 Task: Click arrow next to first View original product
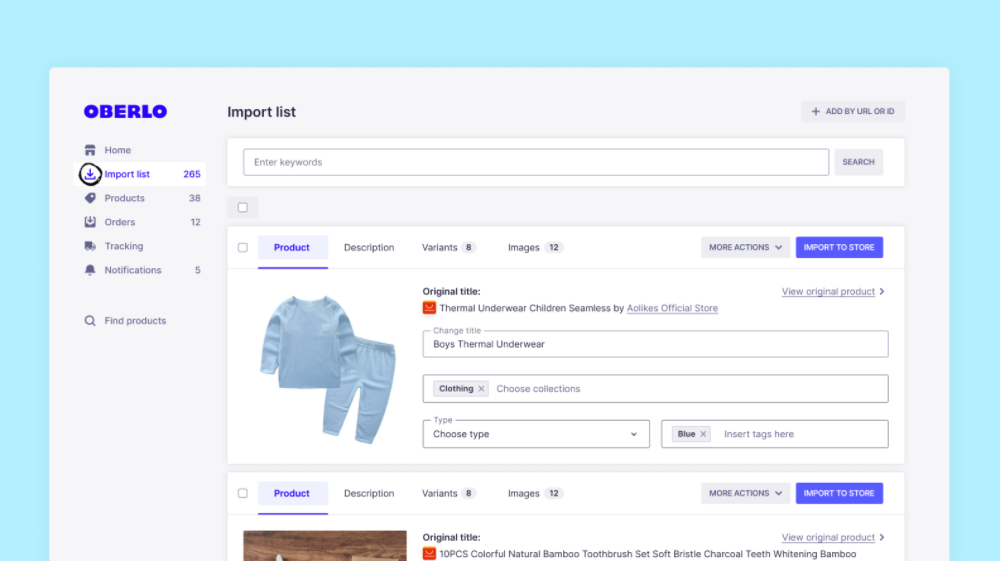click(x=882, y=291)
